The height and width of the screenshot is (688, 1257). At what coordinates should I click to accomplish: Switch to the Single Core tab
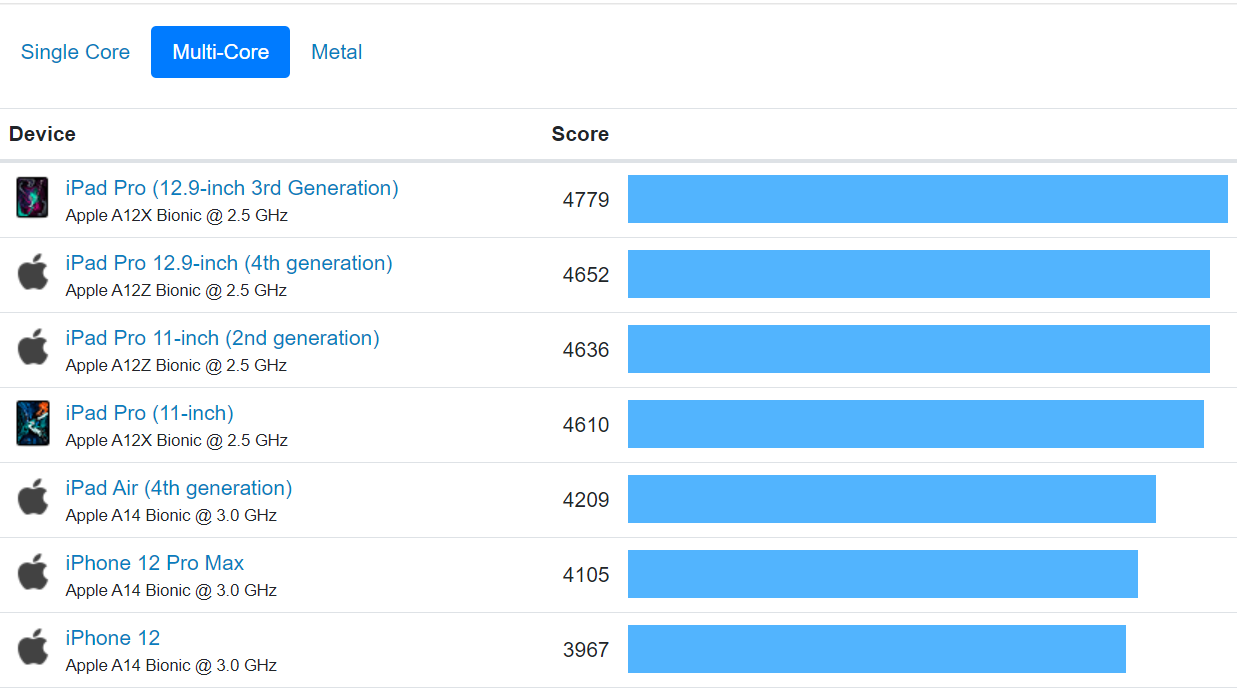[75, 52]
